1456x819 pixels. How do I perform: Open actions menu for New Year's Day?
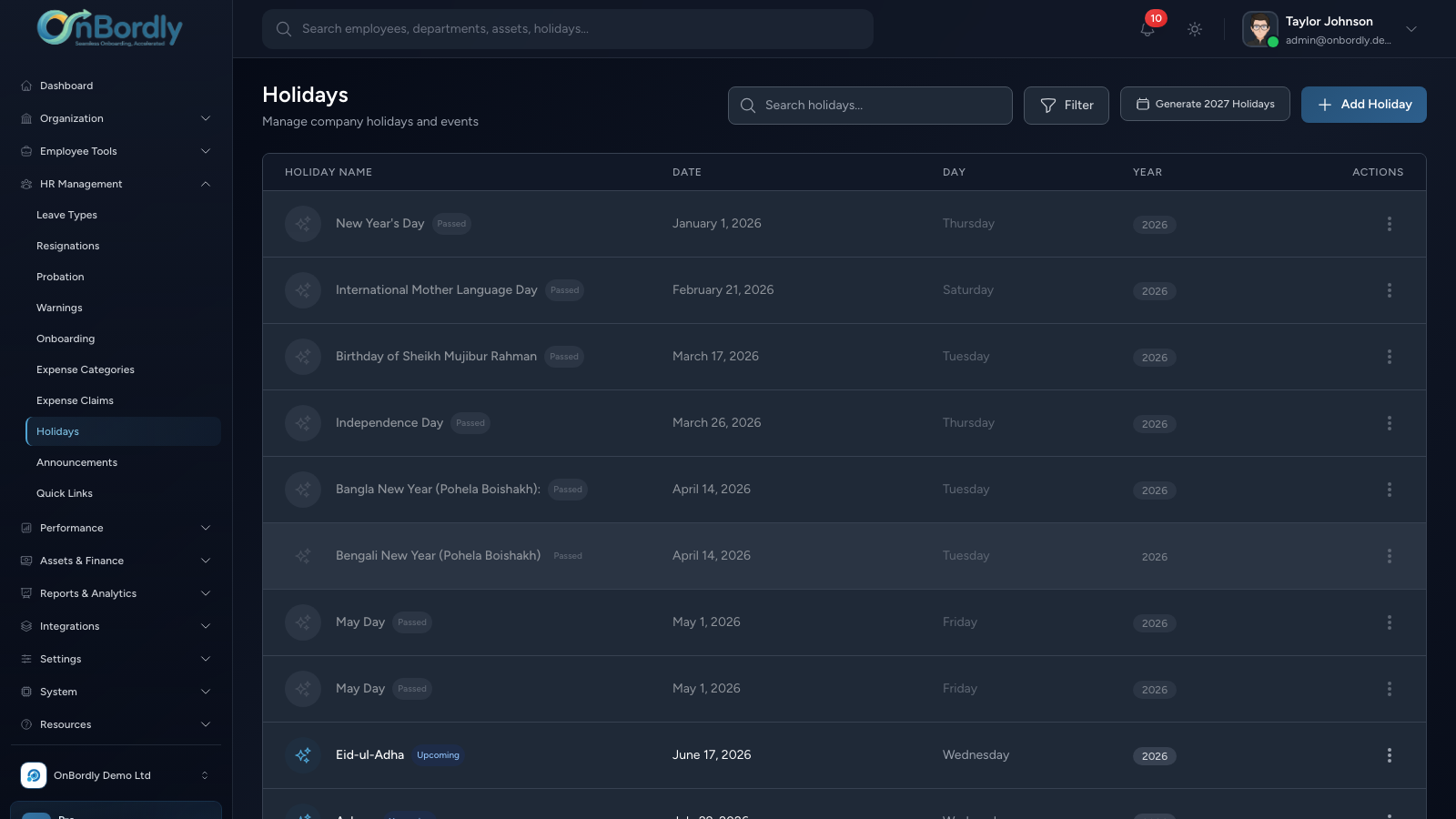pyautogui.click(x=1390, y=224)
